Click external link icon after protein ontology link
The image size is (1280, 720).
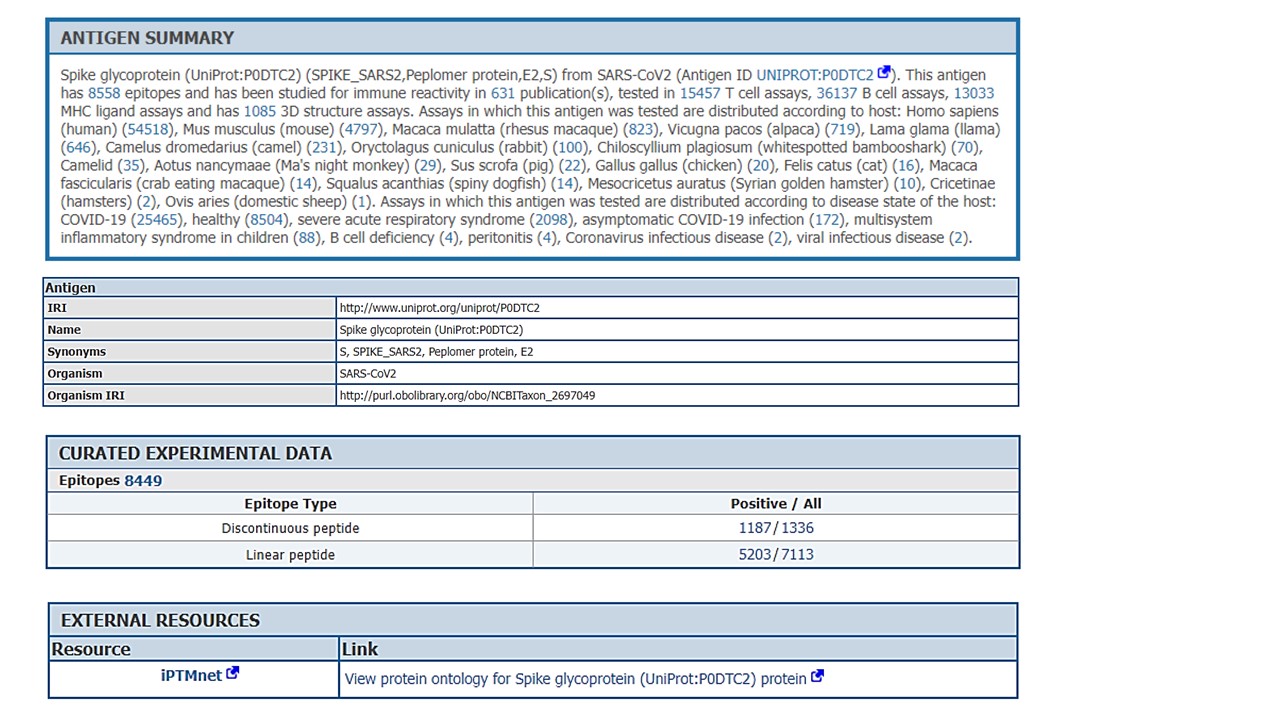point(817,676)
